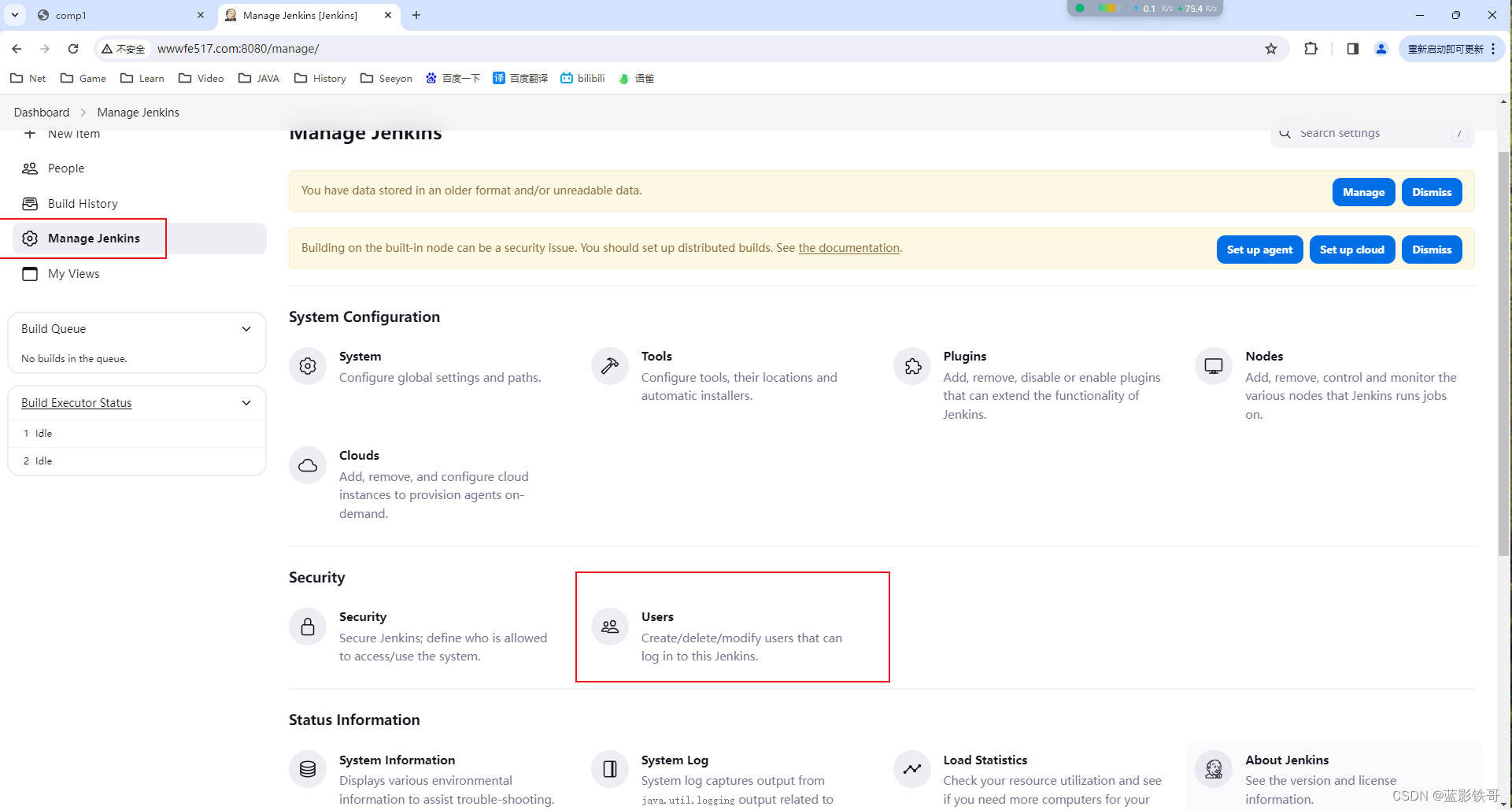Click the page vertical scrollbar
Image resolution: width=1512 pixels, height=810 pixels.
pyautogui.click(x=1503, y=354)
